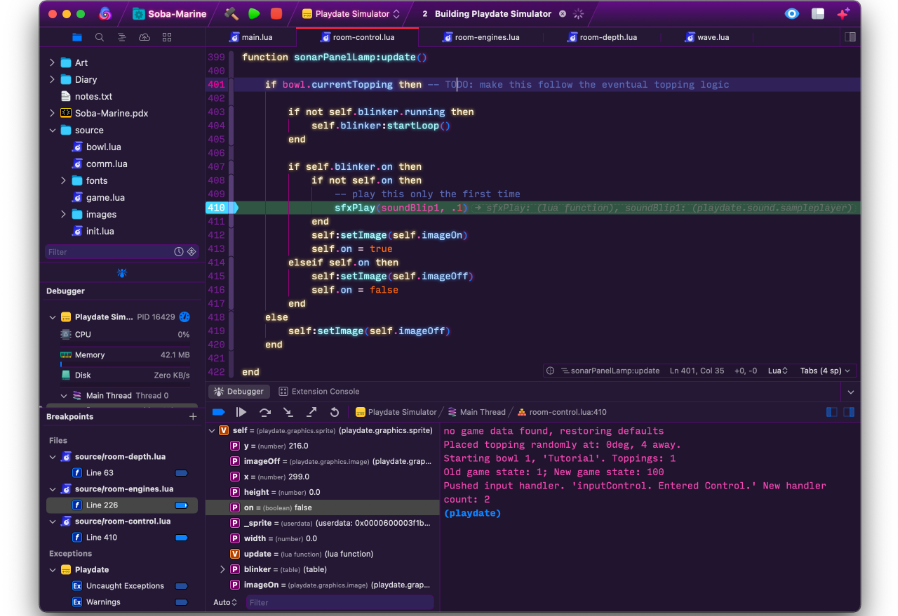Add a breakpoint with the plus button

pos(193,417)
